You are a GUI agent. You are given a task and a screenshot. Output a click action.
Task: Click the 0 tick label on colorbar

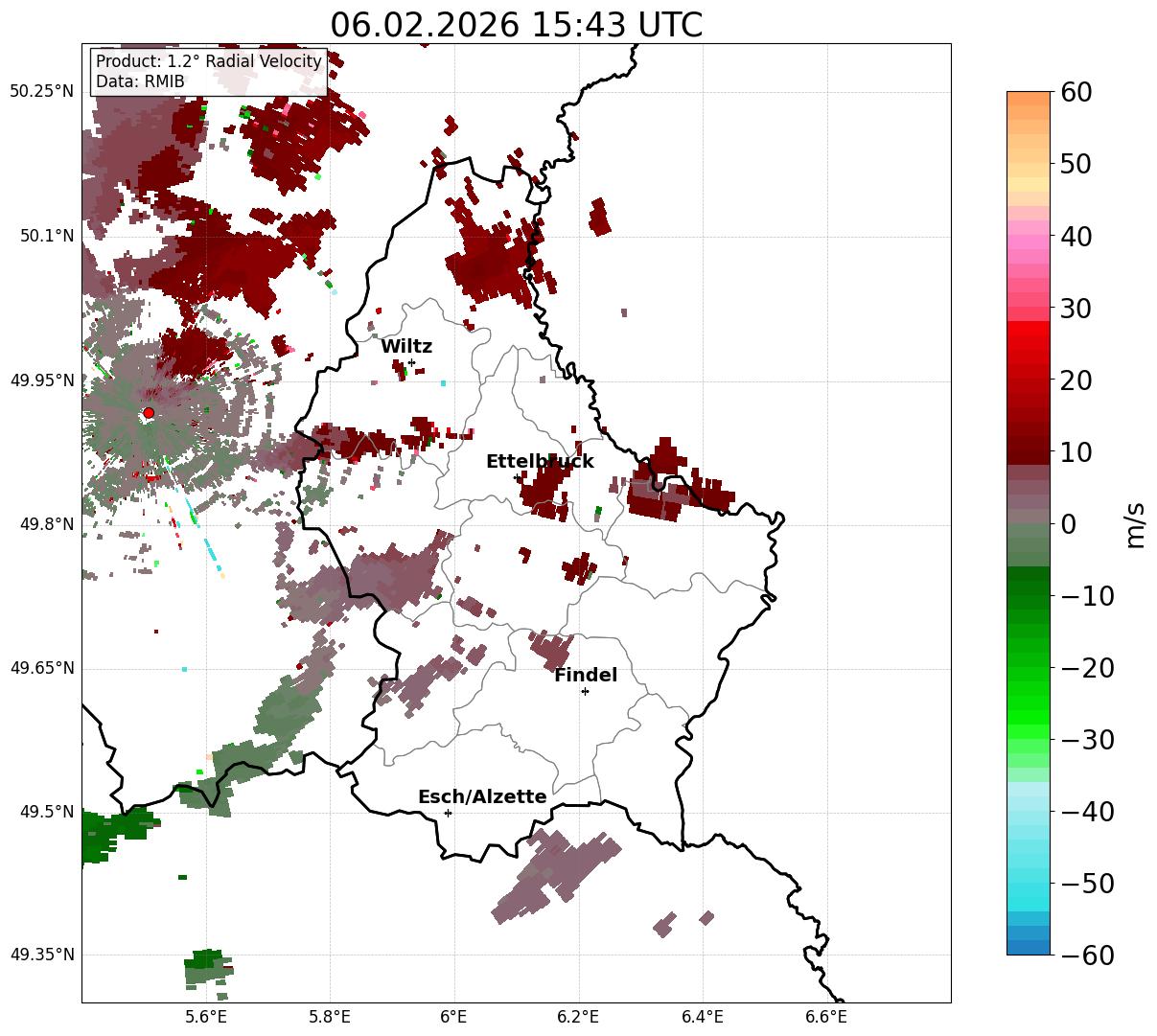1068,523
